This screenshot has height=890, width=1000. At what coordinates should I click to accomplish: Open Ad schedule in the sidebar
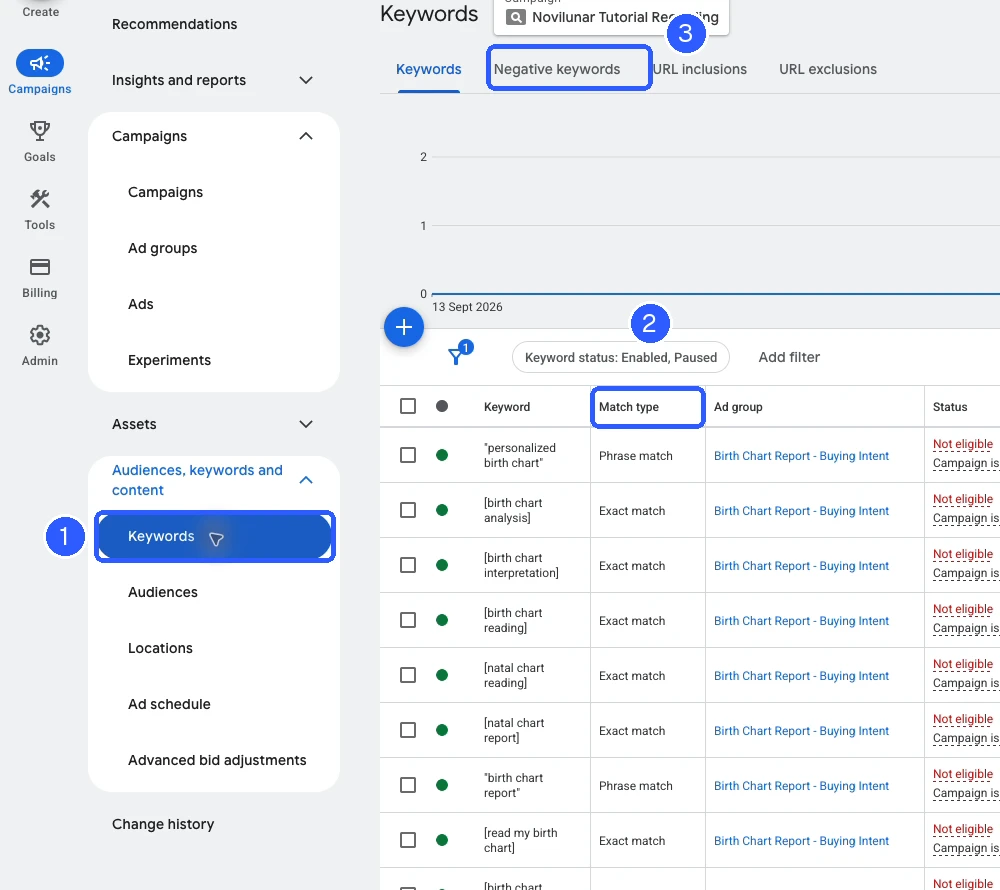(x=169, y=704)
